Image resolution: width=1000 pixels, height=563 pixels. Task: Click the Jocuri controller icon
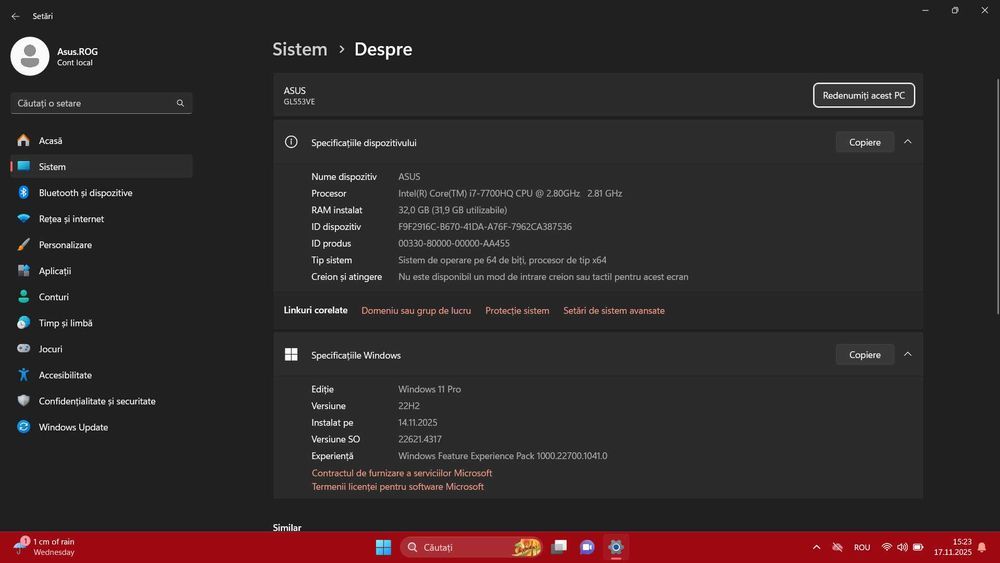pos(24,349)
